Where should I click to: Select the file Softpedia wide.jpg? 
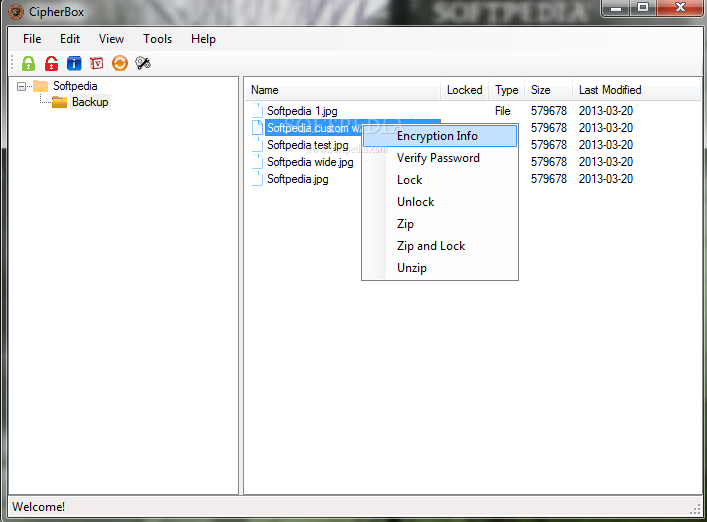(310, 162)
